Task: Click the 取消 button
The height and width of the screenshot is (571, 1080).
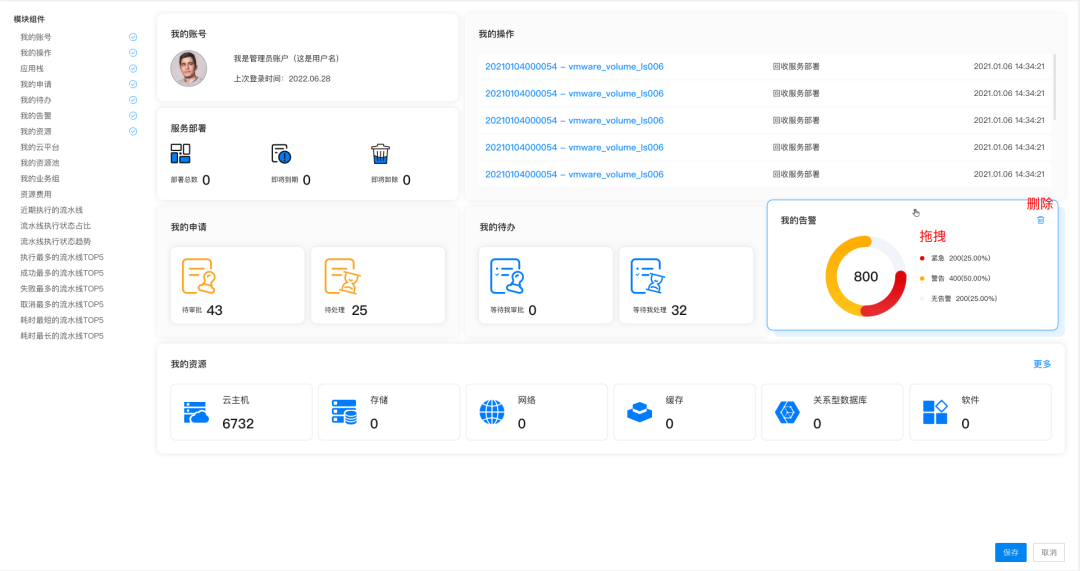Action: click(1049, 552)
